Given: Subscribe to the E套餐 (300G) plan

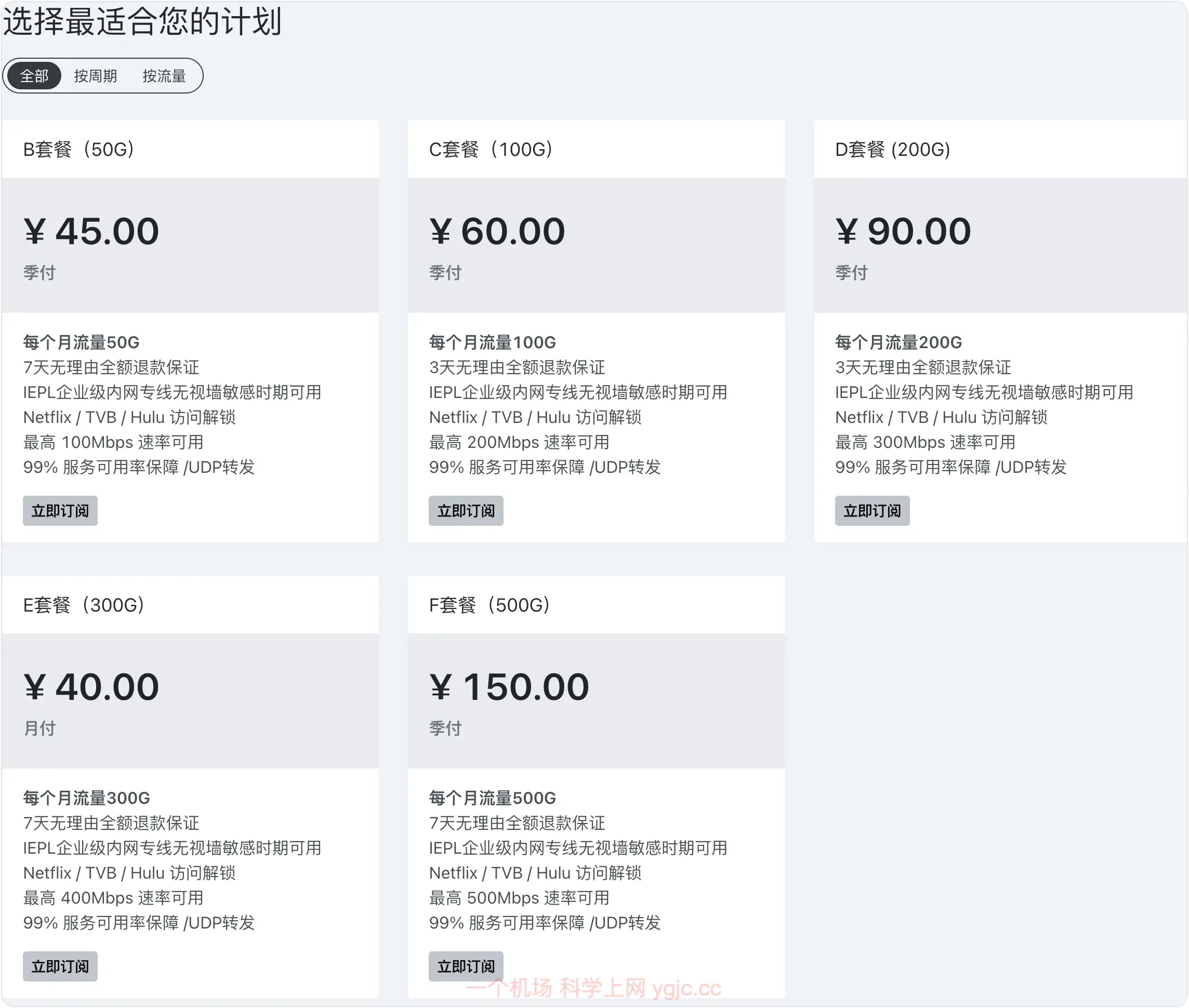Looking at the screenshot, I should [60, 966].
